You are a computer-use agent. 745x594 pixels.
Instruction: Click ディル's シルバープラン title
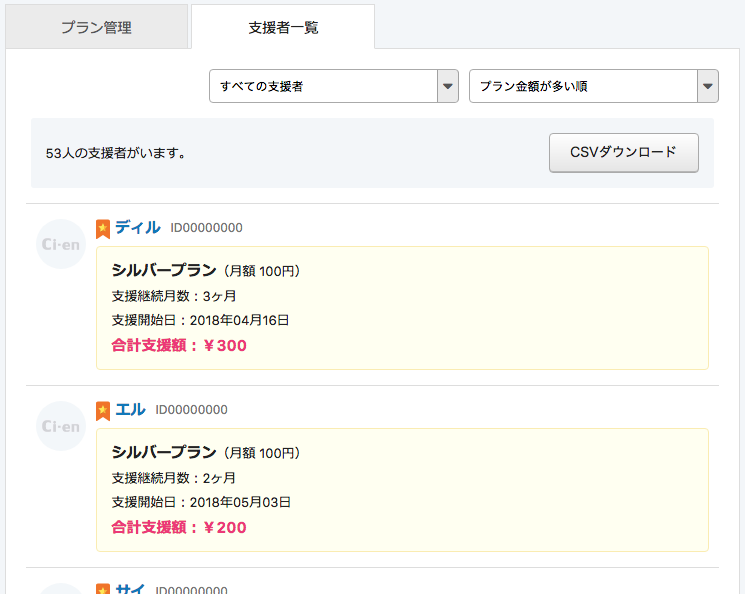[164, 270]
